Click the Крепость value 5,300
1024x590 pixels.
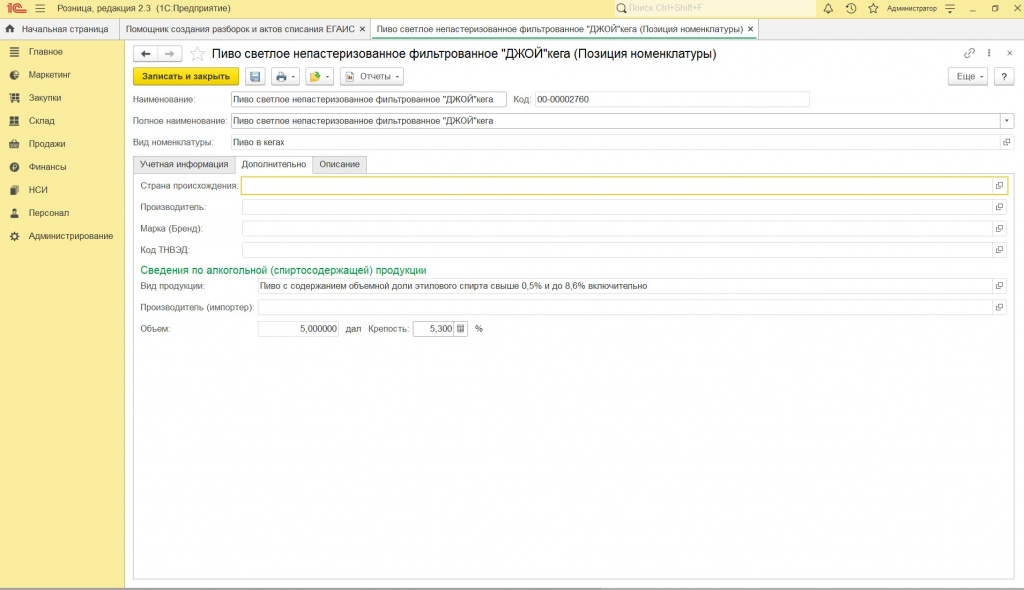pos(434,329)
